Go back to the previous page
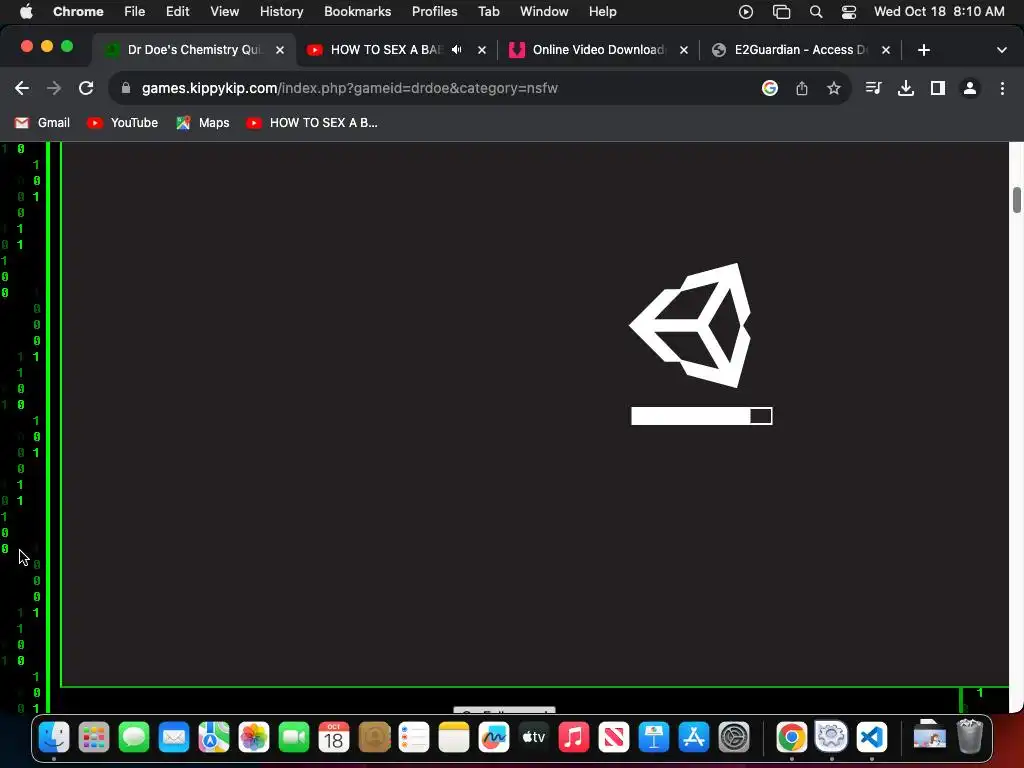Image resolution: width=1024 pixels, height=768 pixels. point(22,88)
